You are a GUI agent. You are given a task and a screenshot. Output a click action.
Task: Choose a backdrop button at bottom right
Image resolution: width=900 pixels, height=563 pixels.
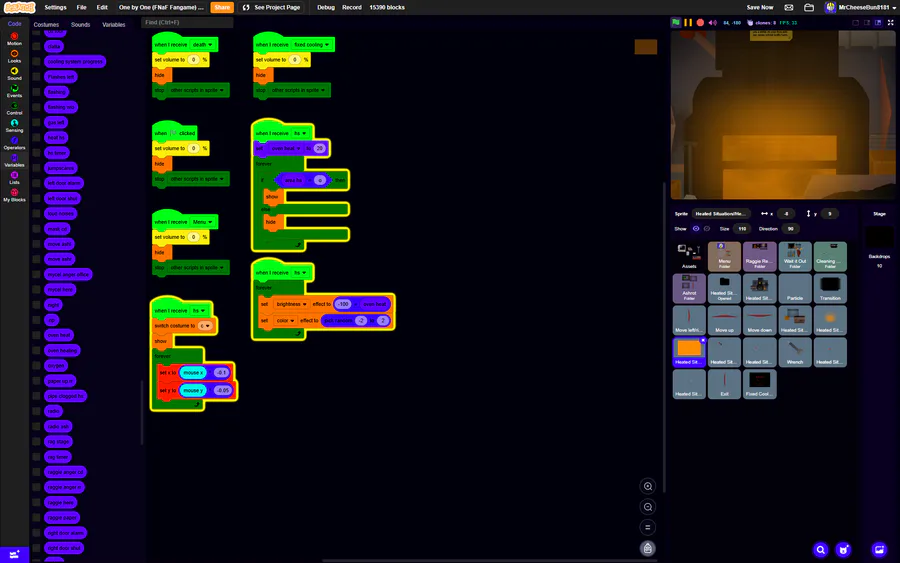point(879,550)
